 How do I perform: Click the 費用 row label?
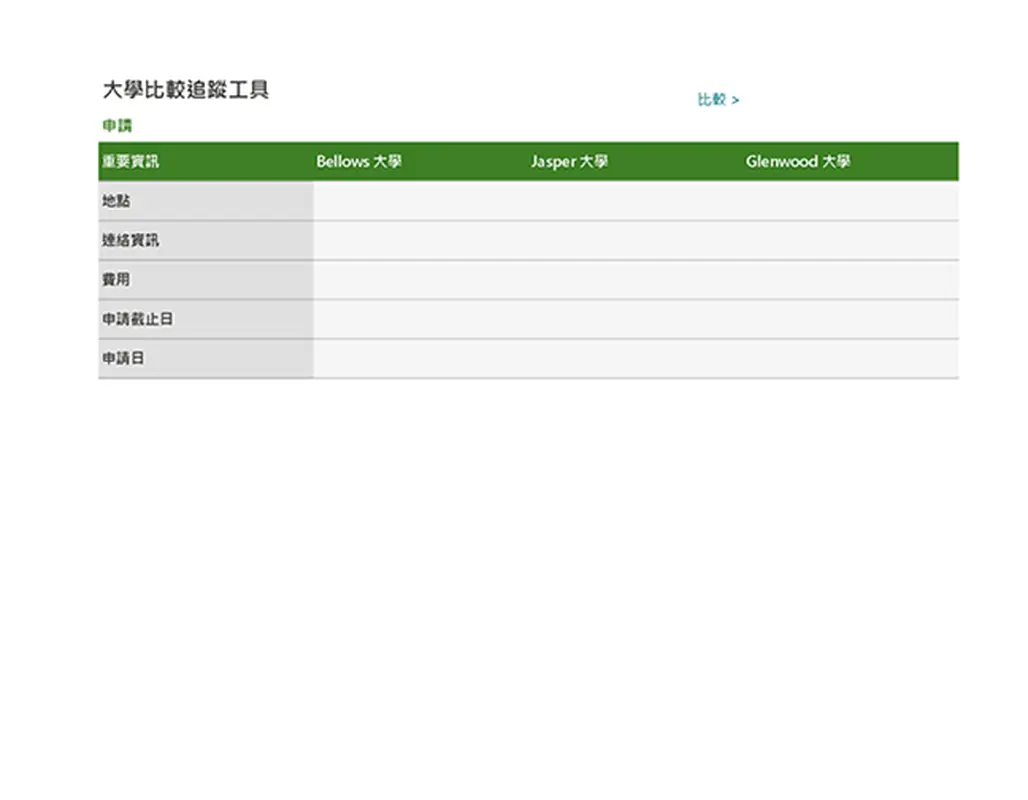(117, 280)
